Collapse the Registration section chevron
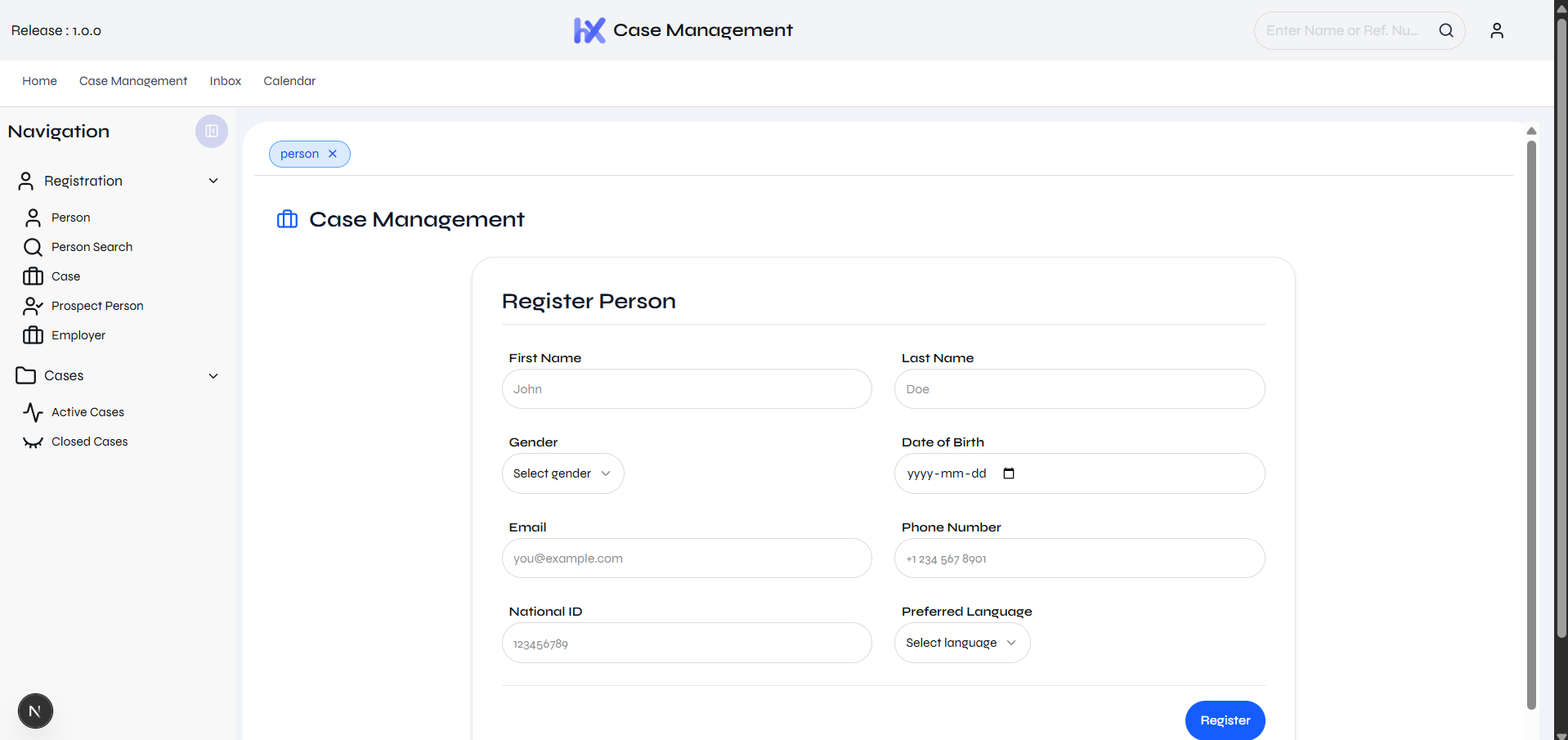Screen dimensions: 1568x740 click(x=213, y=181)
